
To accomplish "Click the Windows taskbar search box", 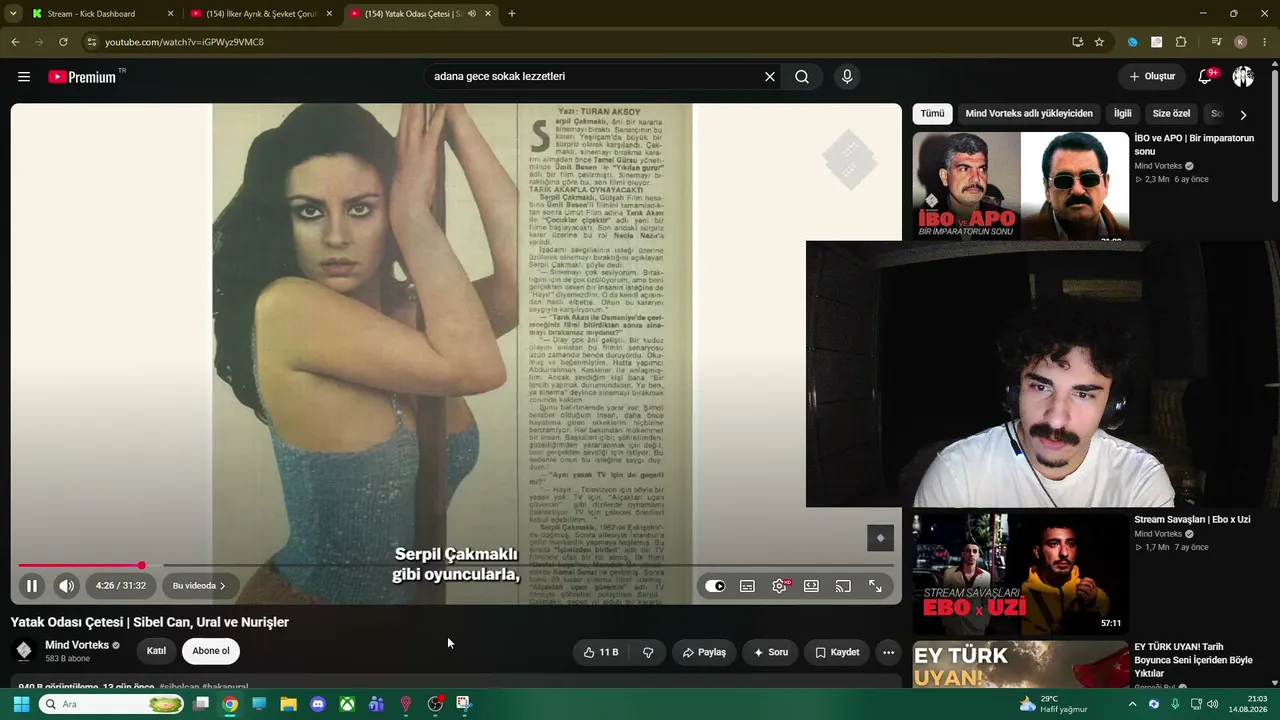I will coord(112,704).
